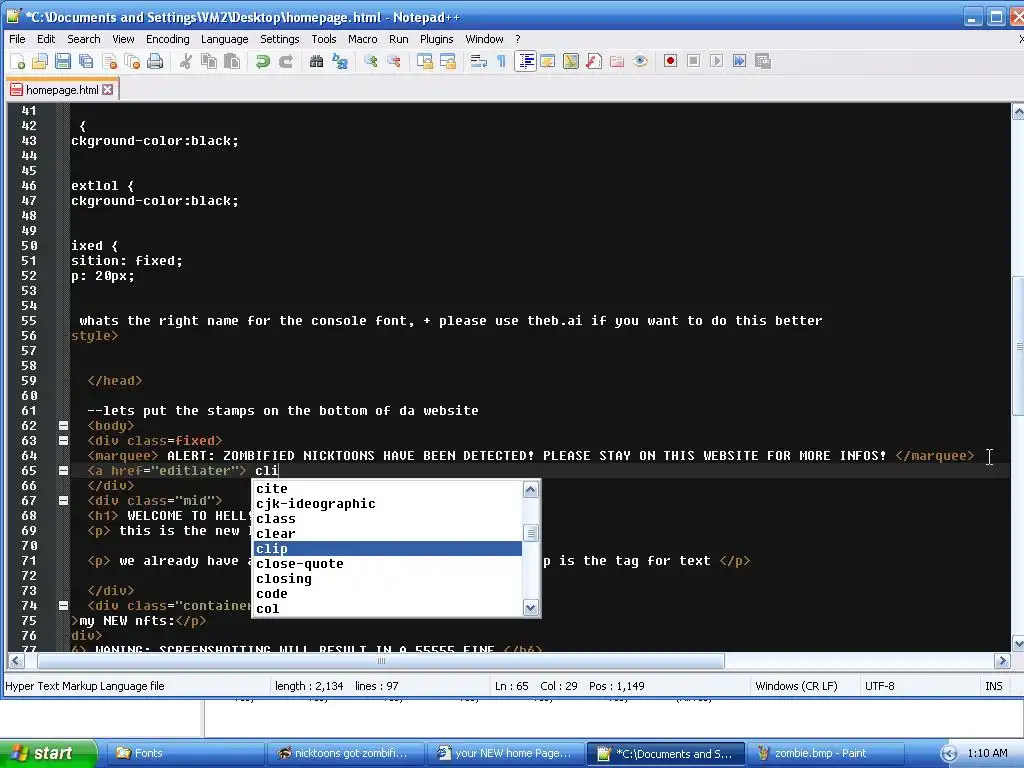Click the Zoom In toolbar icon
Image resolution: width=1024 pixels, height=768 pixels.
click(370, 61)
